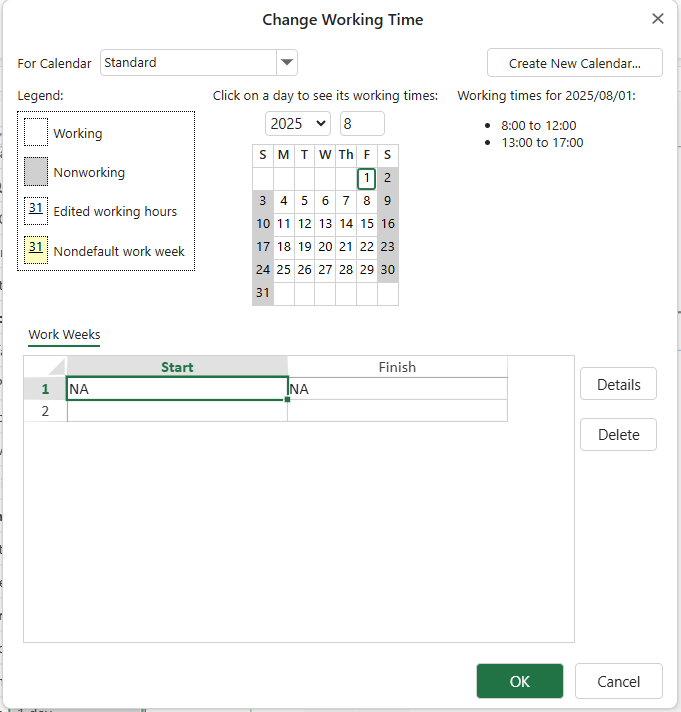
Task: Select August 27 in the calendar
Action: coord(325,270)
